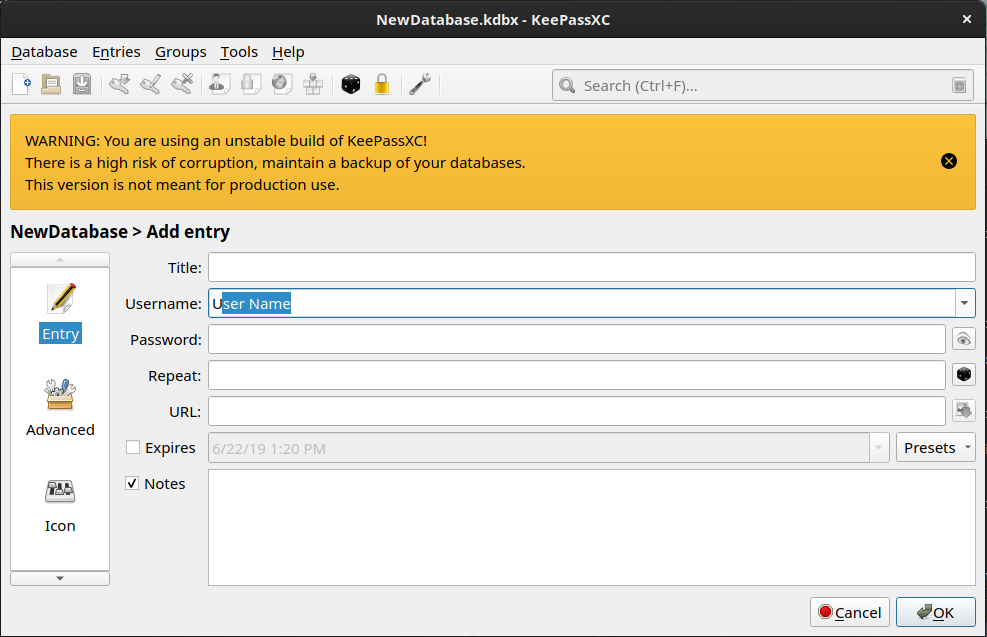Open the Presets dropdown

pyautogui.click(x=935, y=448)
